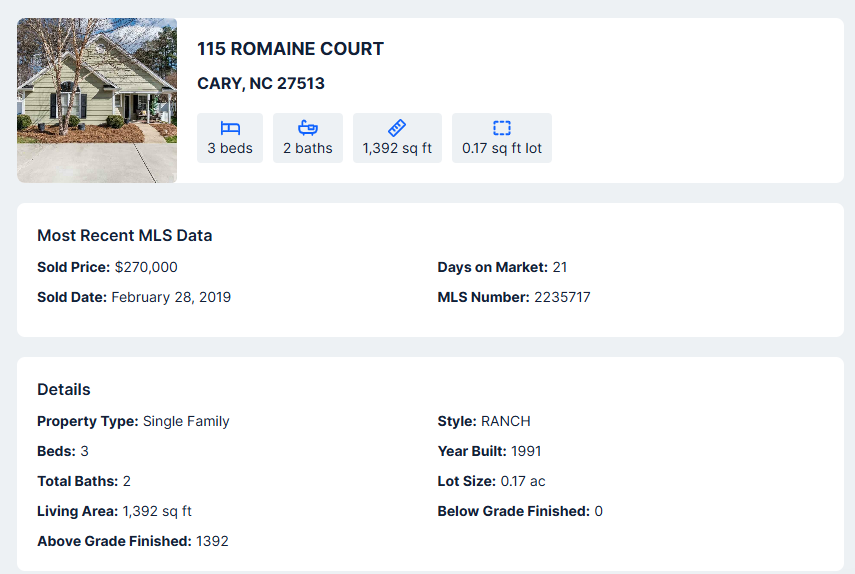
Task: Click the 2 baths stat chip
Action: coord(308,138)
